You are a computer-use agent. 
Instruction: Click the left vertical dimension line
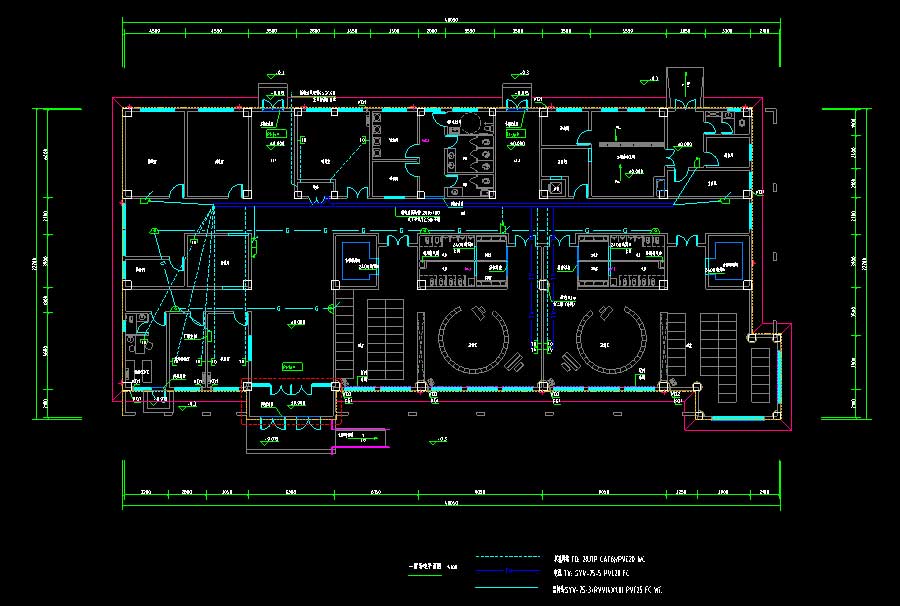[39, 260]
